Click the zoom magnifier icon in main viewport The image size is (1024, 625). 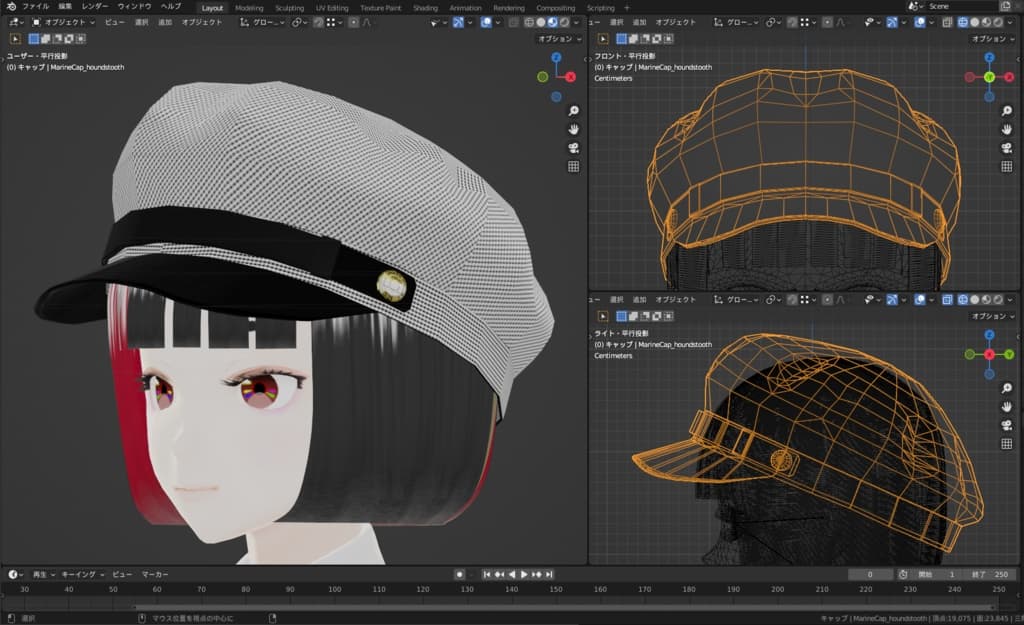[x=574, y=111]
